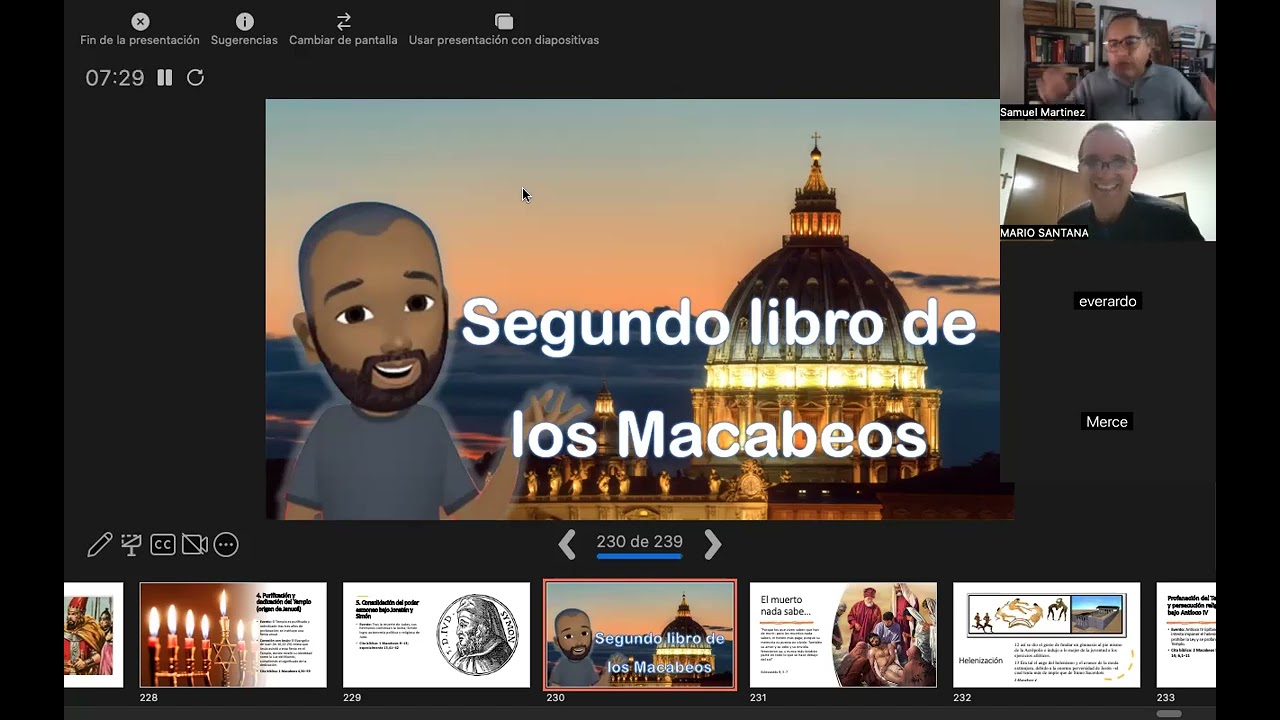Go to the previous slide arrow
The image size is (1280, 720).
pos(567,544)
